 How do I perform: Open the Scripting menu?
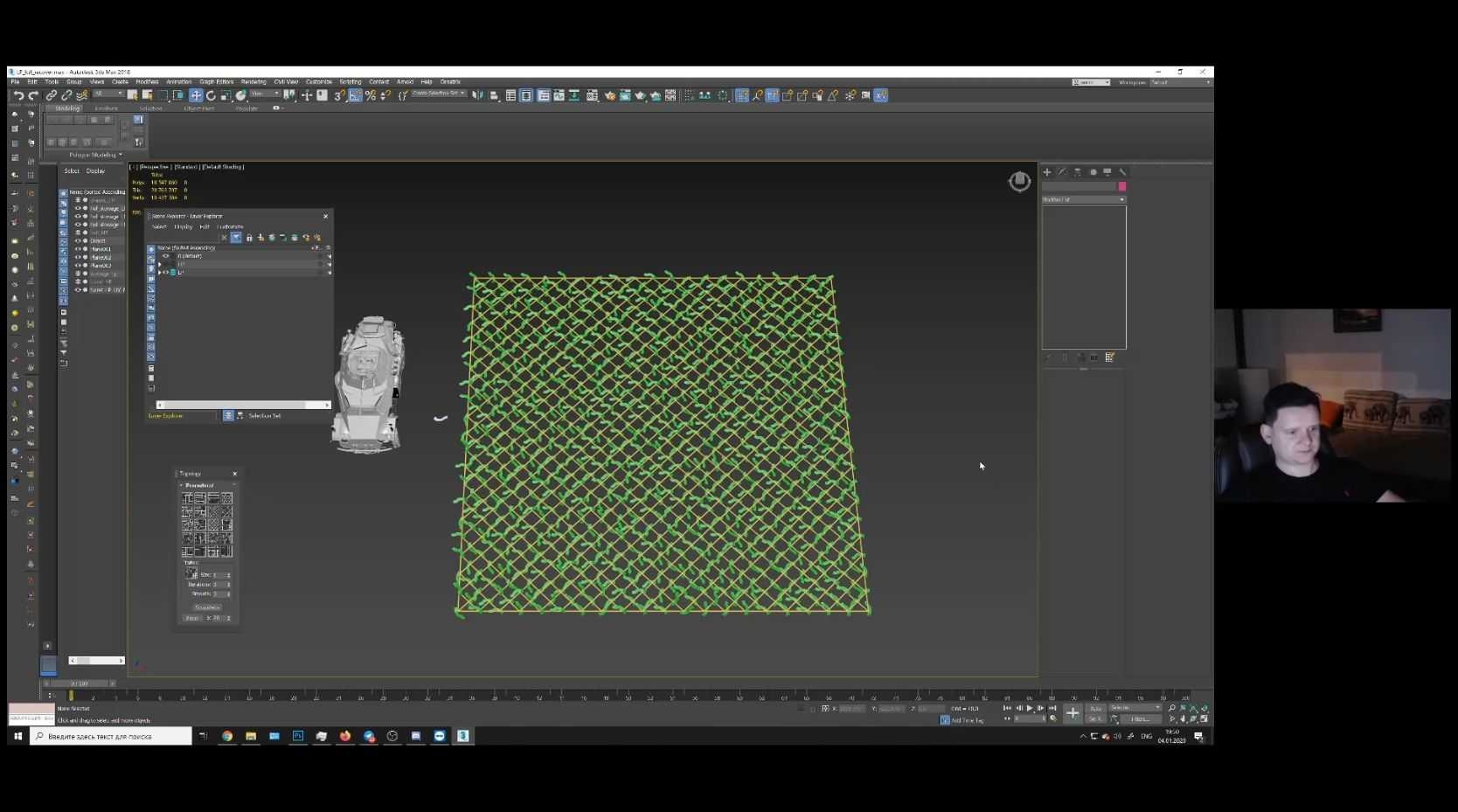[351, 82]
